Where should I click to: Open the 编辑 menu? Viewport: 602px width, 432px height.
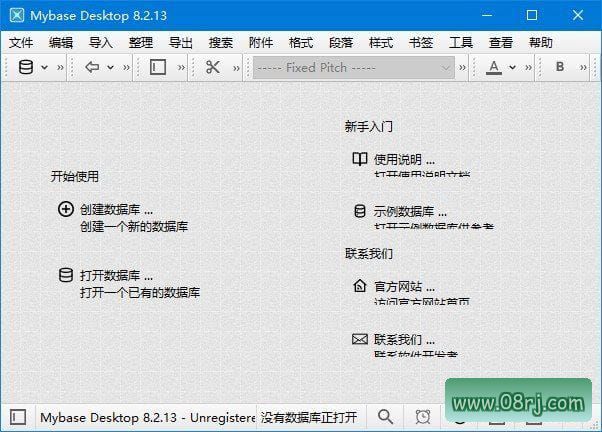point(61,42)
